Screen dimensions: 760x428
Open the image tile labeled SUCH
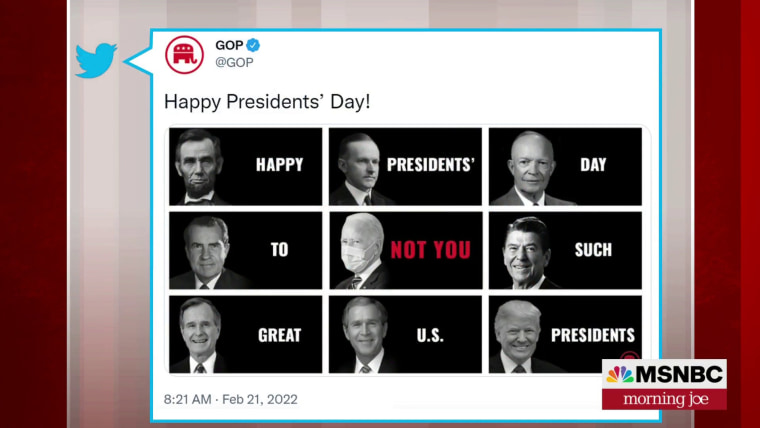(x=565, y=250)
